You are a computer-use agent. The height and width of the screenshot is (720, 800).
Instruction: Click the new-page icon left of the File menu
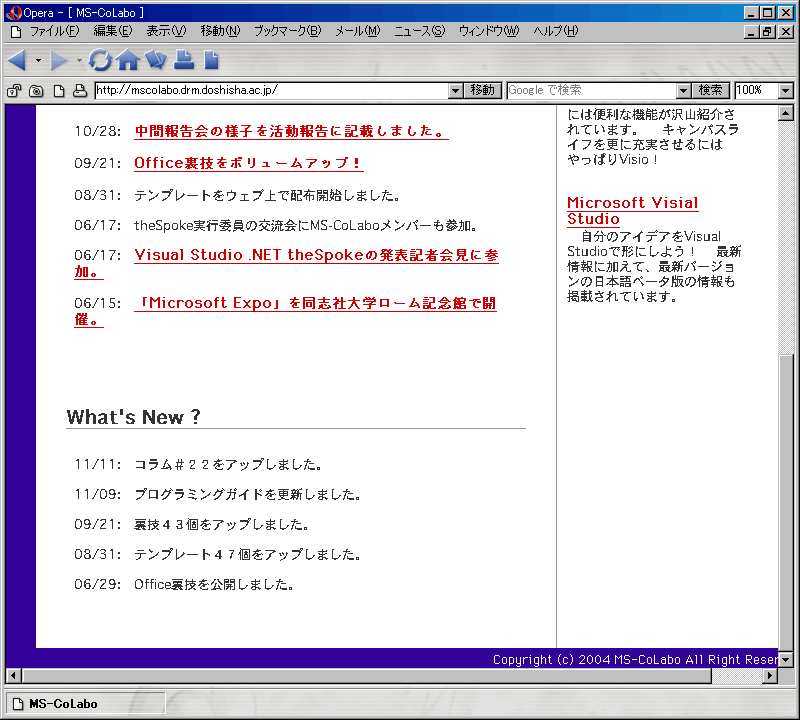click(x=16, y=32)
